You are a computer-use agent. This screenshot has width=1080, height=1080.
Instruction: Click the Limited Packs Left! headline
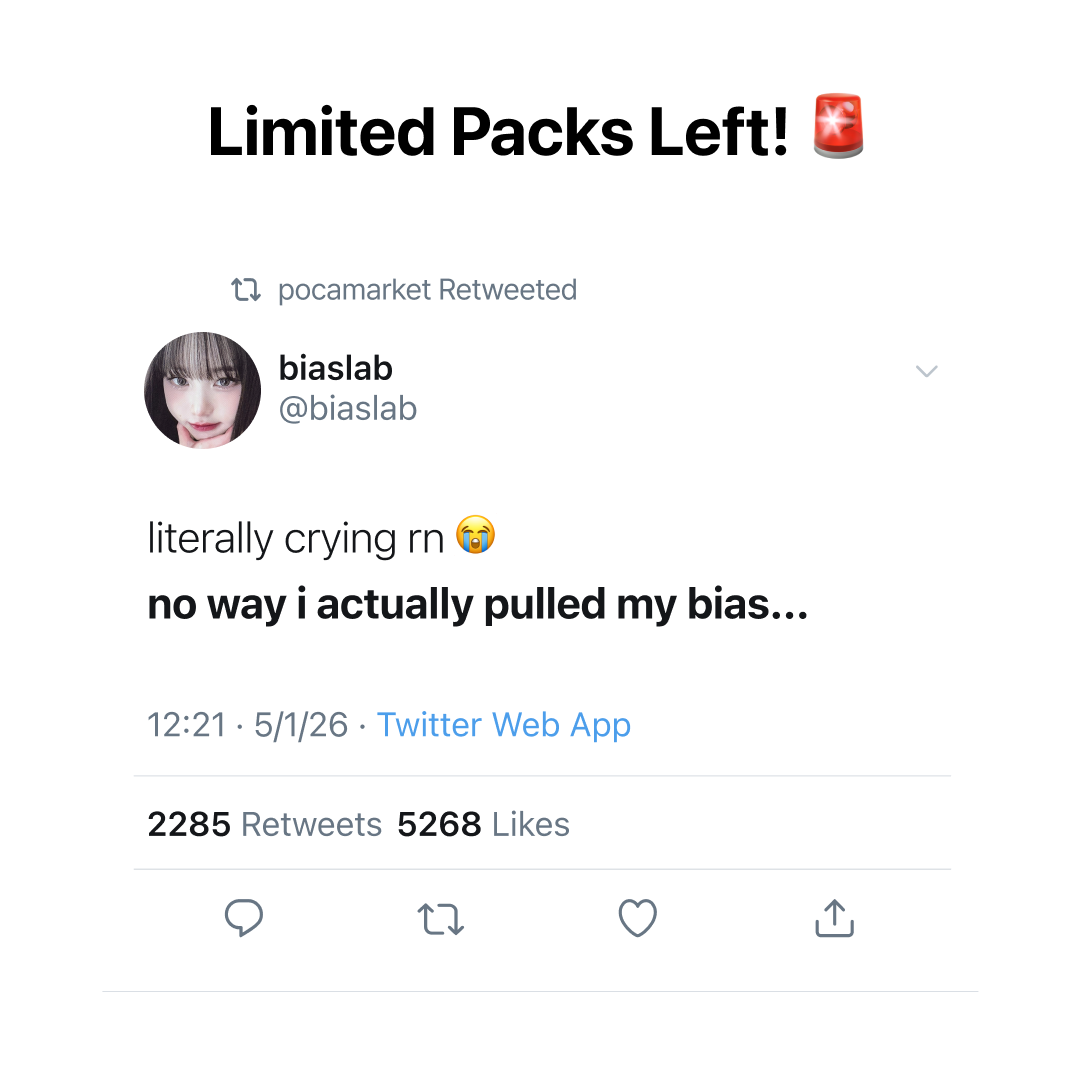click(x=499, y=132)
